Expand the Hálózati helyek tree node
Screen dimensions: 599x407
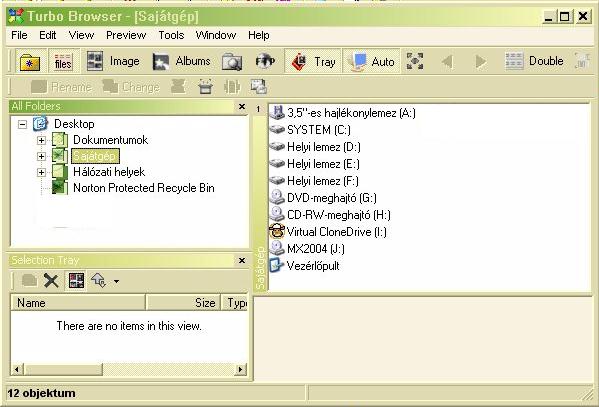click(x=41, y=172)
